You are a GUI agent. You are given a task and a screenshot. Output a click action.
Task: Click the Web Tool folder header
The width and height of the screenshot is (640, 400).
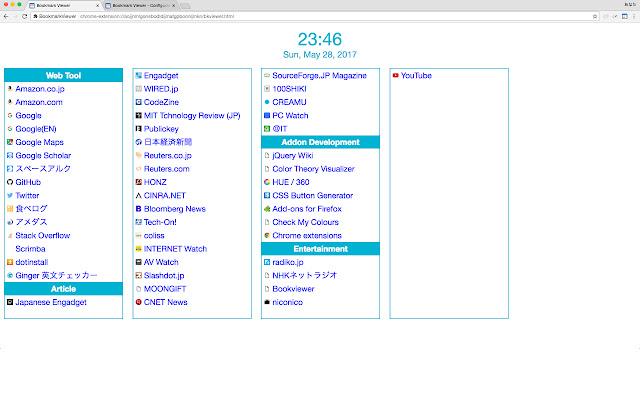click(x=63, y=76)
